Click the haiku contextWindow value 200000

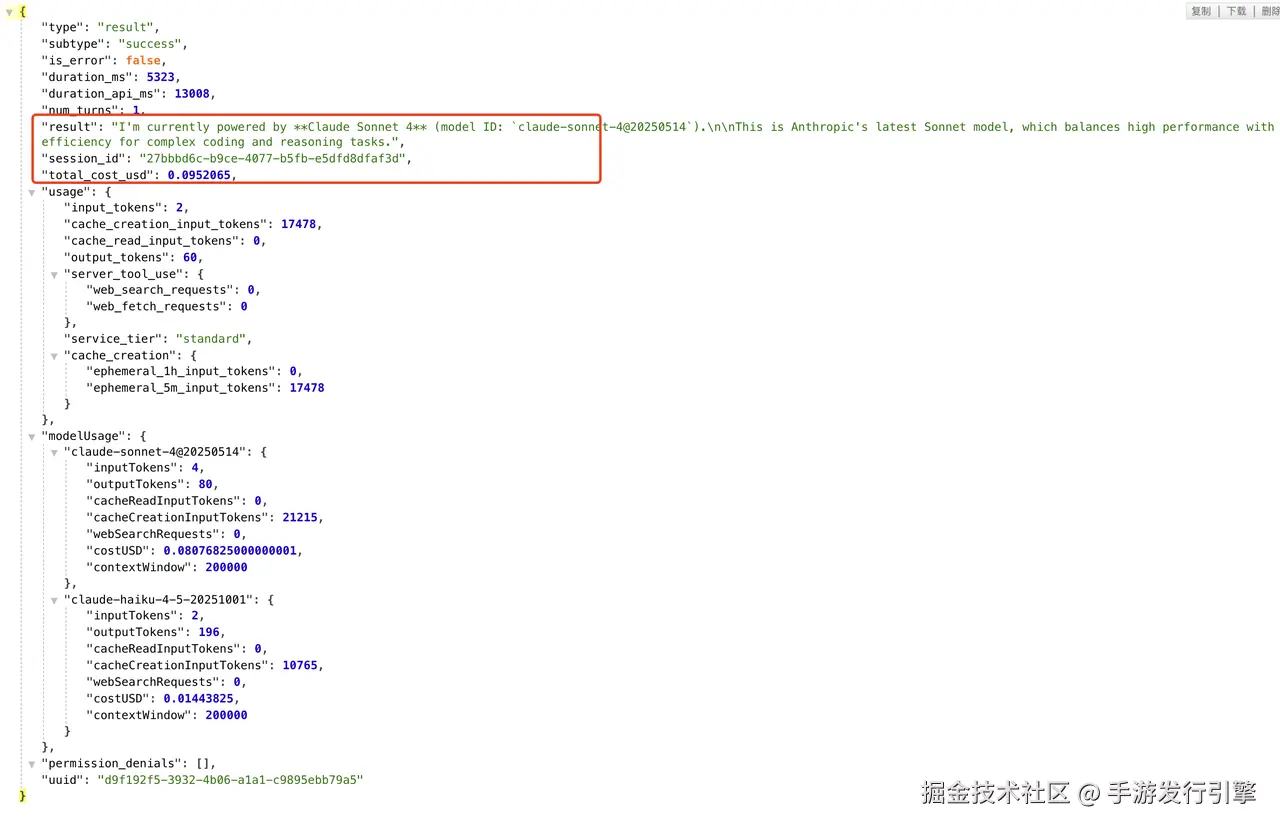pyautogui.click(x=226, y=715)
